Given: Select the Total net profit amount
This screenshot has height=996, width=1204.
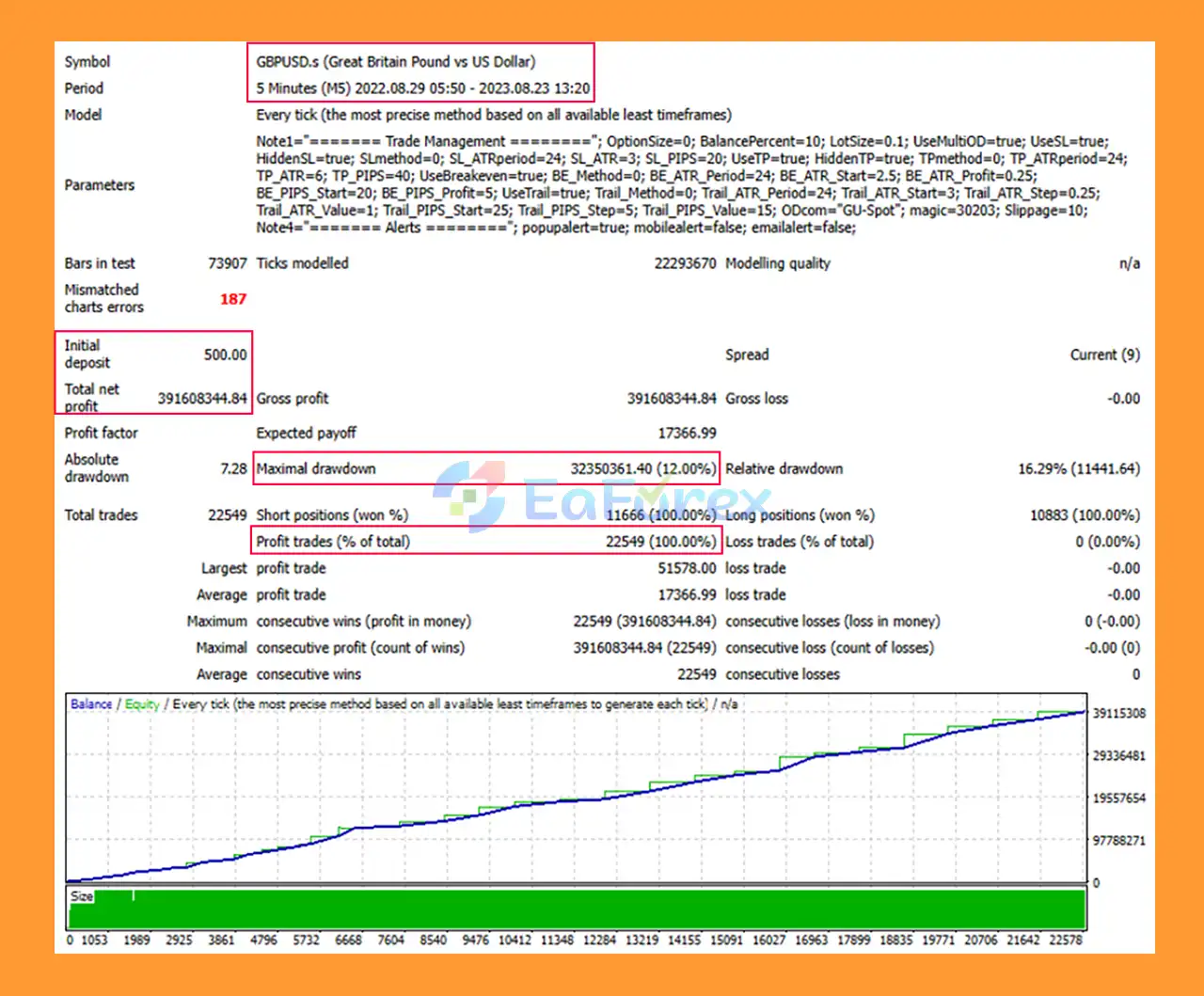Looking at the screenshot, I should click(x=201, y=399).
